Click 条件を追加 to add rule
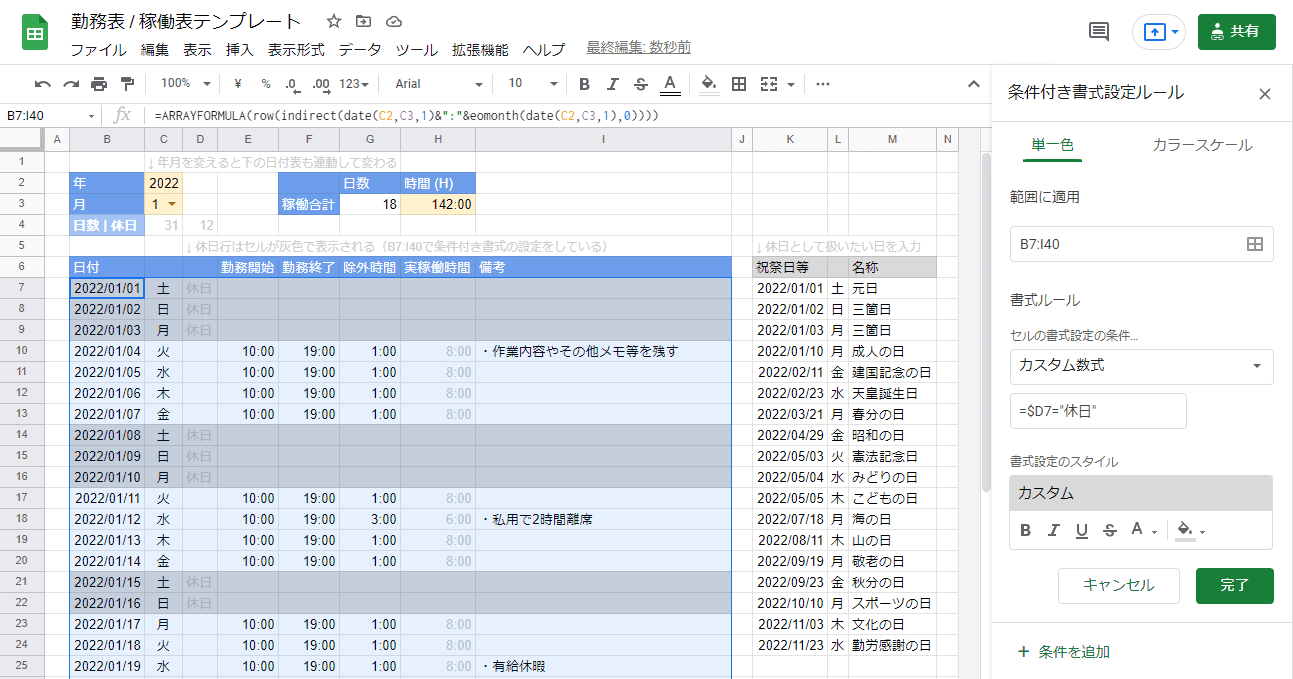The image size is (1293, 679). [1063, 651]
